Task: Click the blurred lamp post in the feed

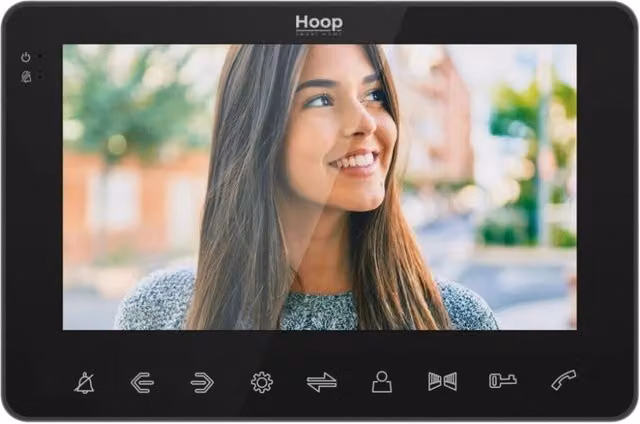Action: (542, 163)
